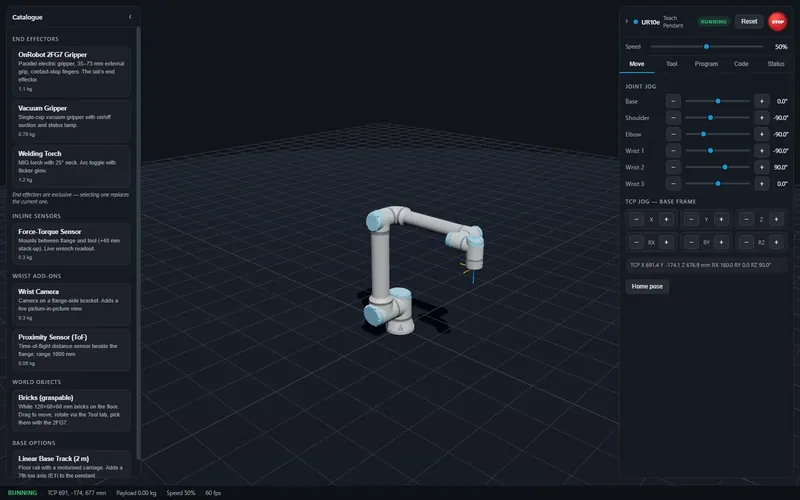800x500 pixels.
Task: Add the Wrist Camera add-on
Action: click(71, 305)
